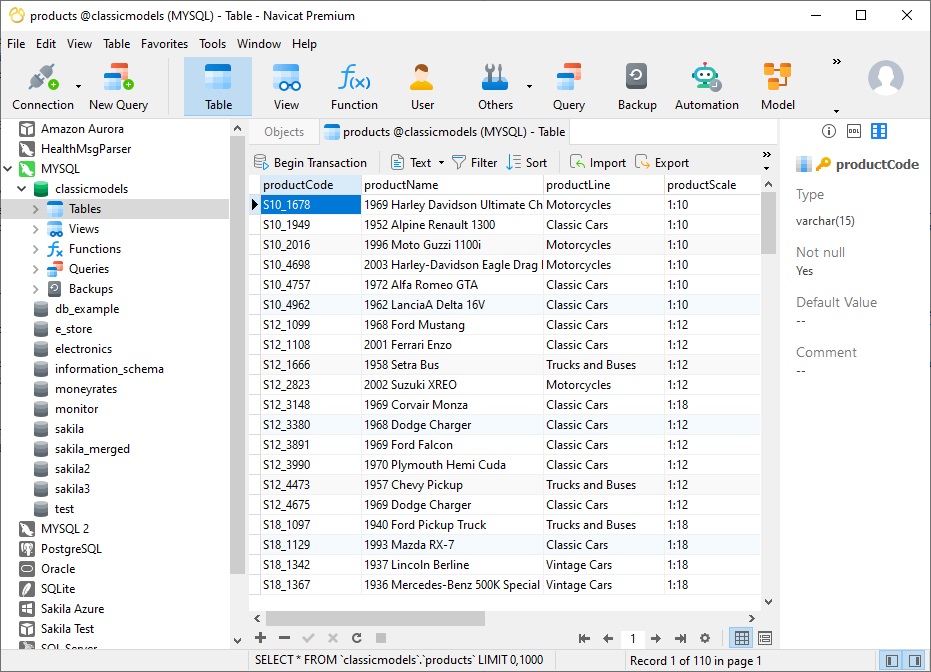Switch to form view
The image size is (931, 672).
765,638
